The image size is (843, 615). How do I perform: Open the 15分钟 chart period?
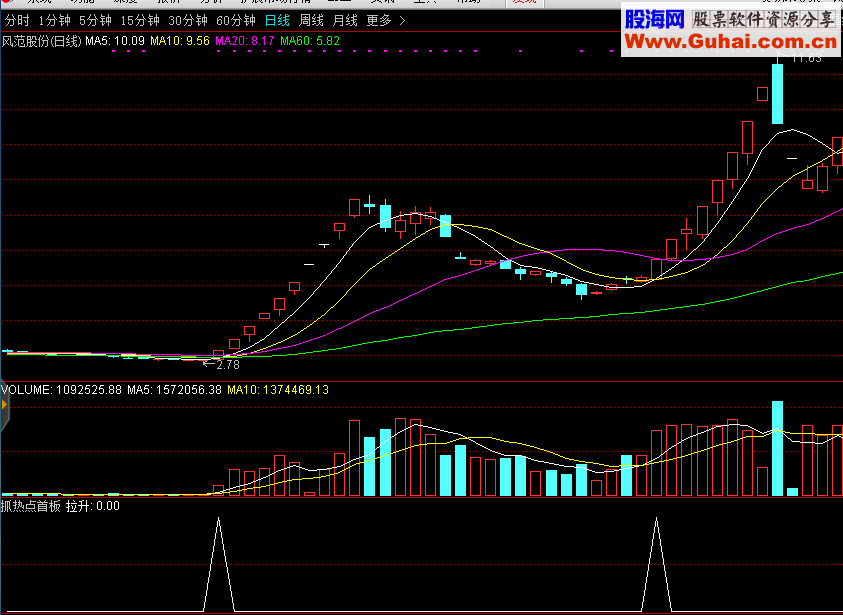pos(140,21)
